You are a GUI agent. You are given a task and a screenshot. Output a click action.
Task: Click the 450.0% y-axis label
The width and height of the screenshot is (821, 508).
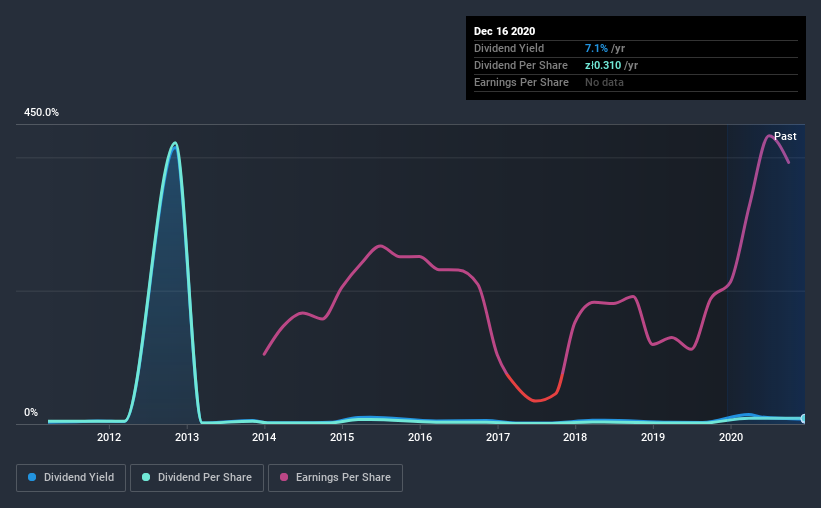41,113
